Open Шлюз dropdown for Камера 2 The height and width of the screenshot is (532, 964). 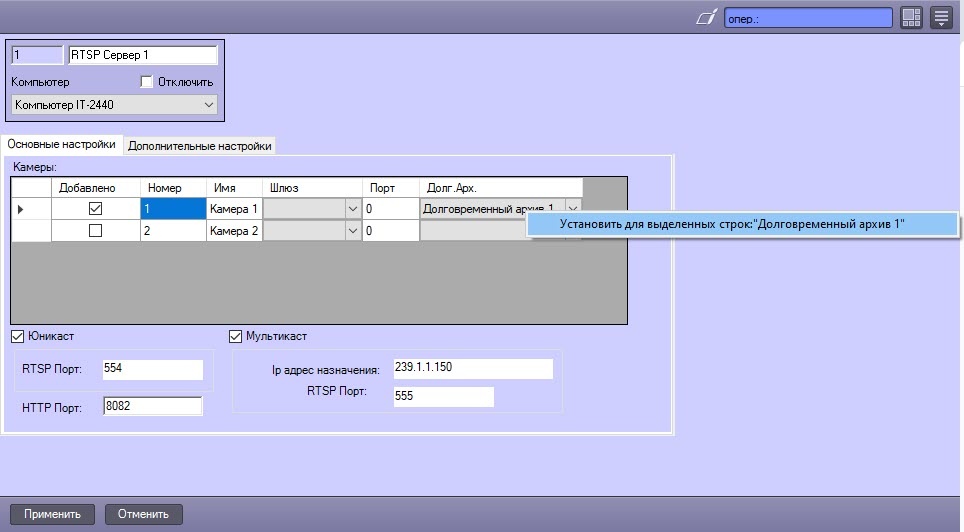(x=353, y=231)
